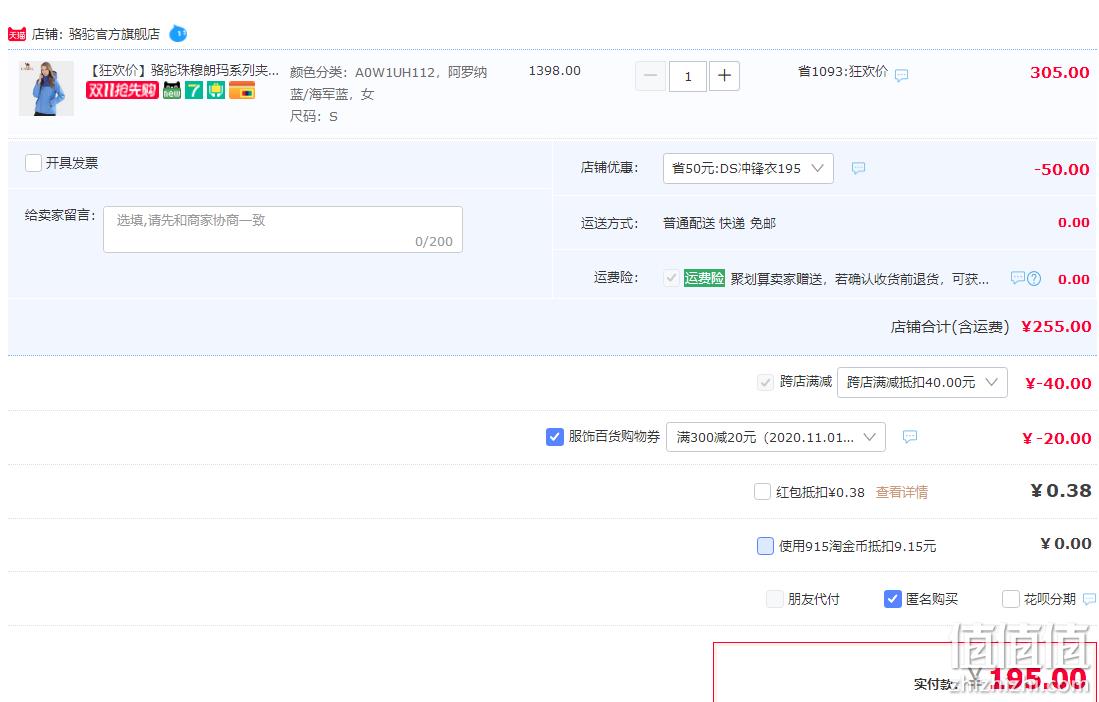The image size is (1099, 702).
Task: Click the 省1093:狂欢价 discount text
Action: (843, 71)
